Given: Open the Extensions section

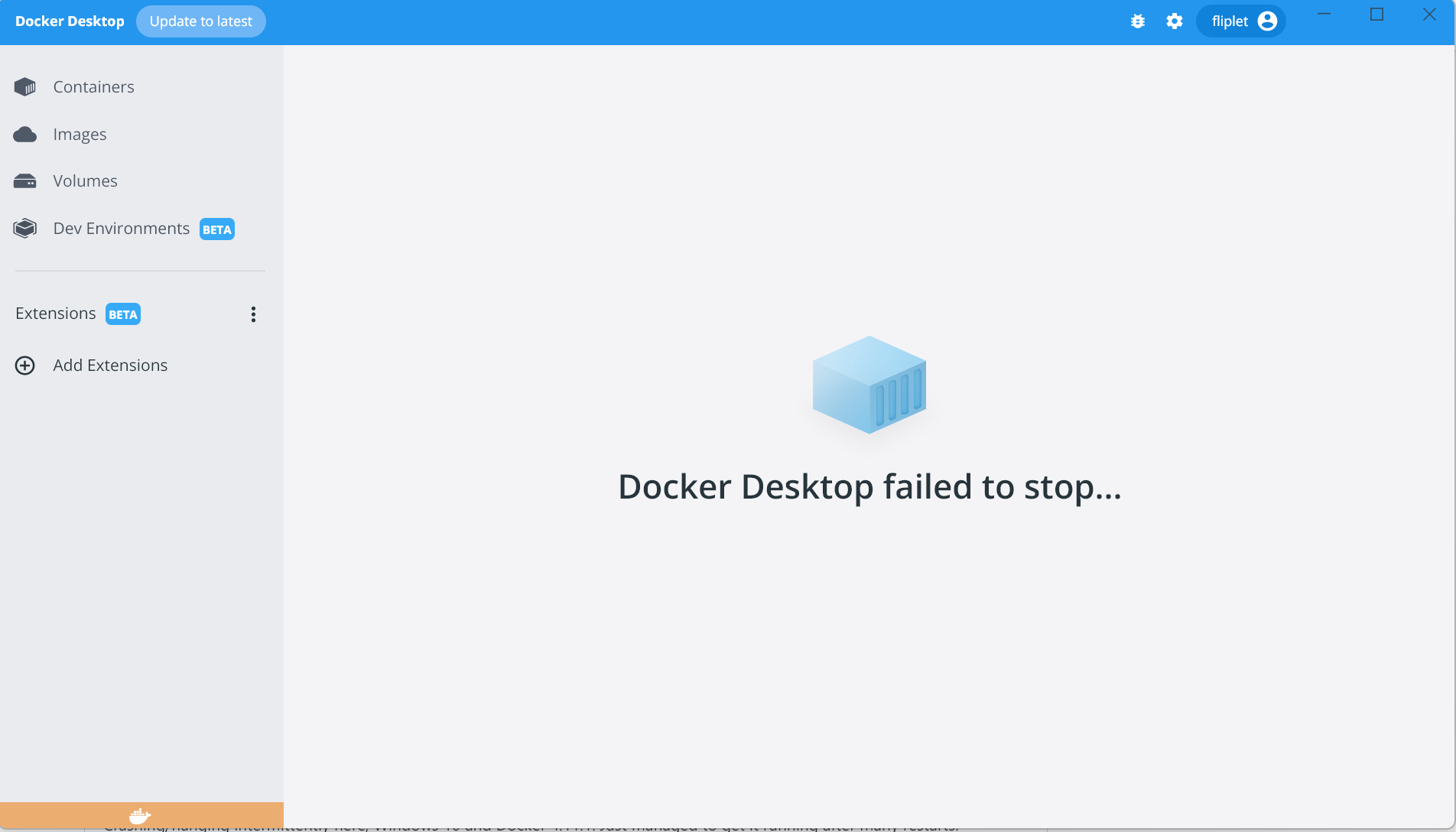Looking at the screenshot, I should pos(55,313).
